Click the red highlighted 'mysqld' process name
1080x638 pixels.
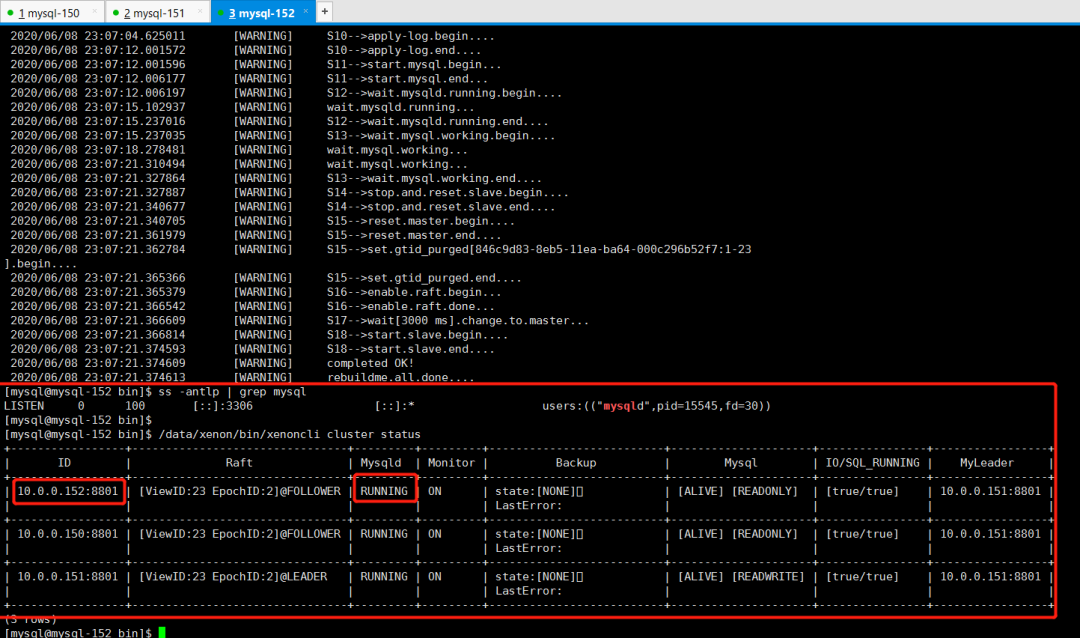pos(626,406)
